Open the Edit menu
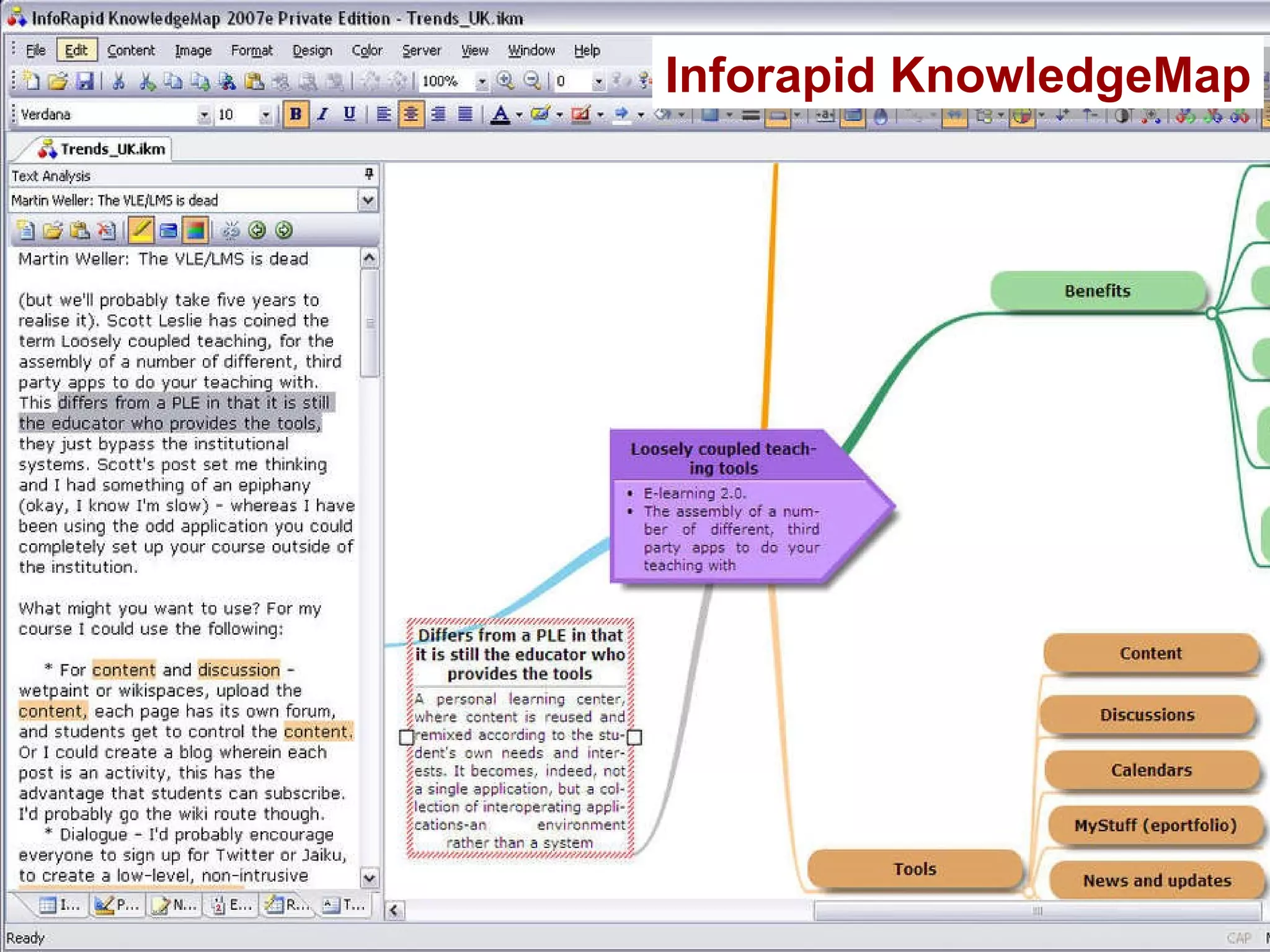 tap(76, 50)
